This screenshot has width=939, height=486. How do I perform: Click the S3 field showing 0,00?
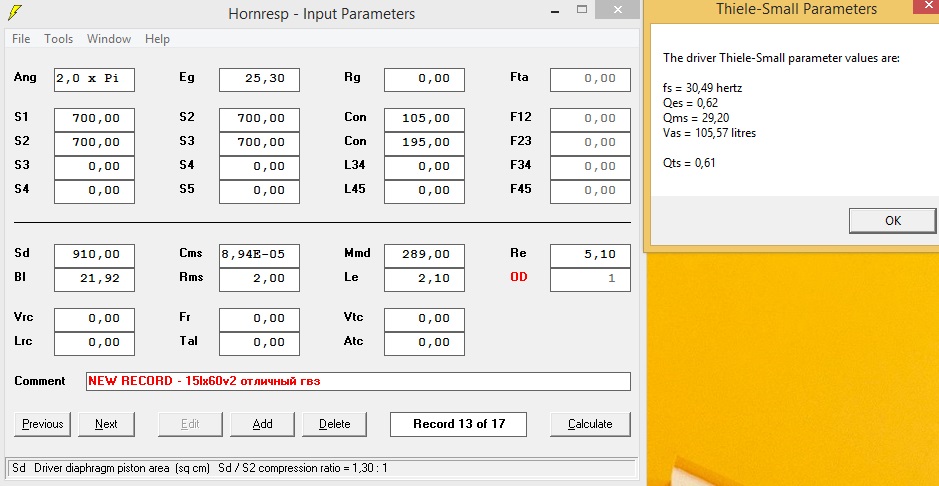coord(94,168)
